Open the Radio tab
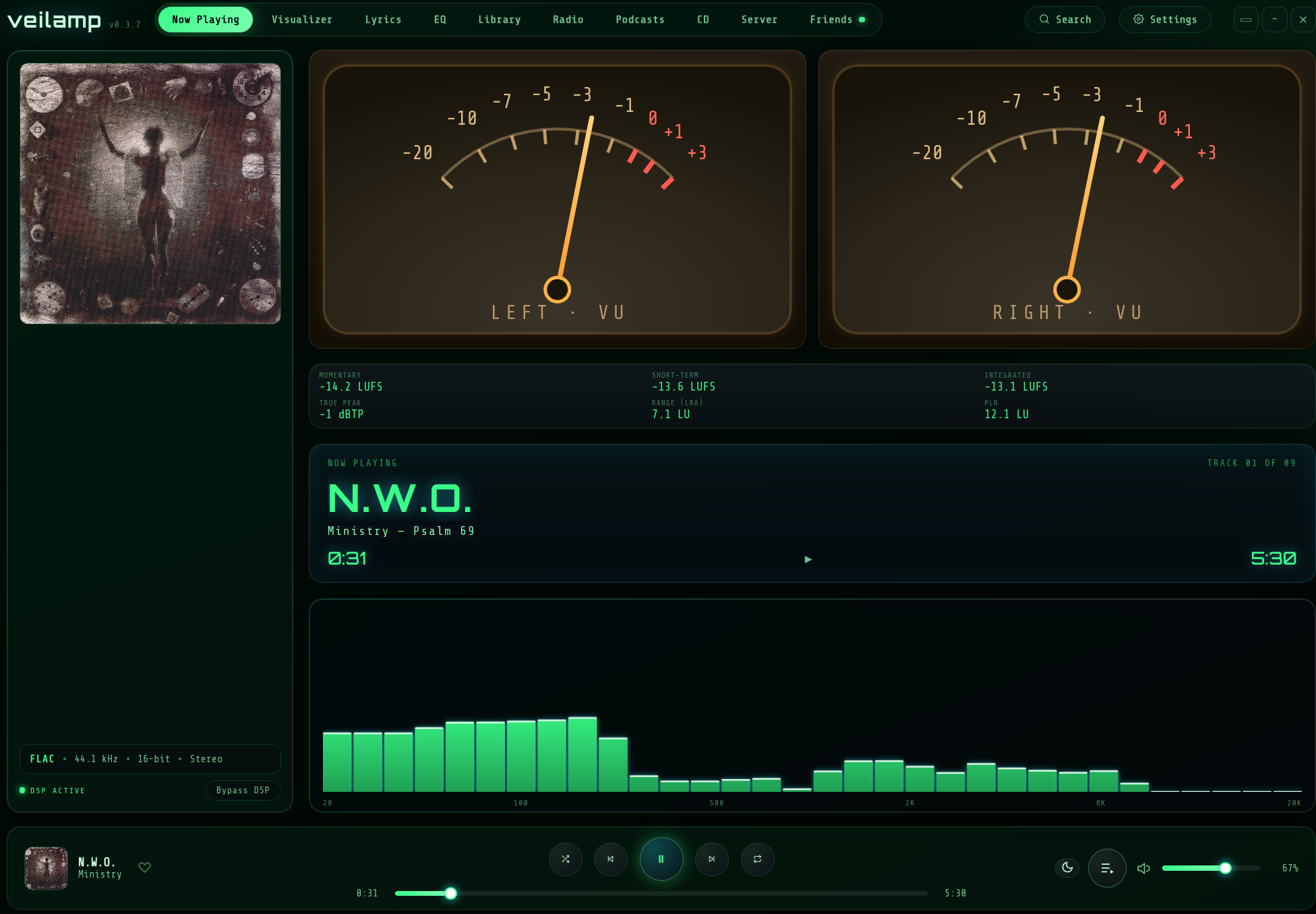Screen dimensions: 1316x914 point(568,20)
